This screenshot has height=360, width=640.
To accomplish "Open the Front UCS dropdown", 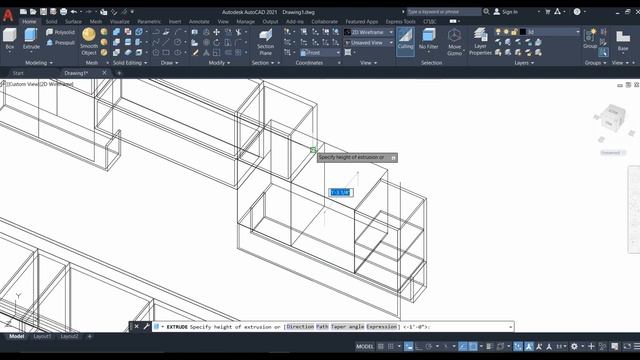I will (320, 53).
